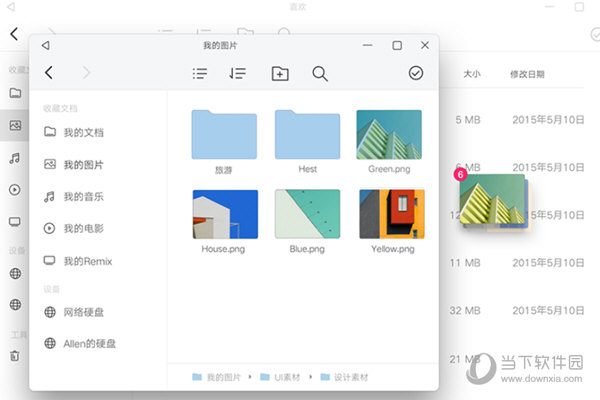The height and width of the screenshot is (400, 600).
Task: Open Allen的硬盘 in the sidebar
Action: (x=80, y=343)
